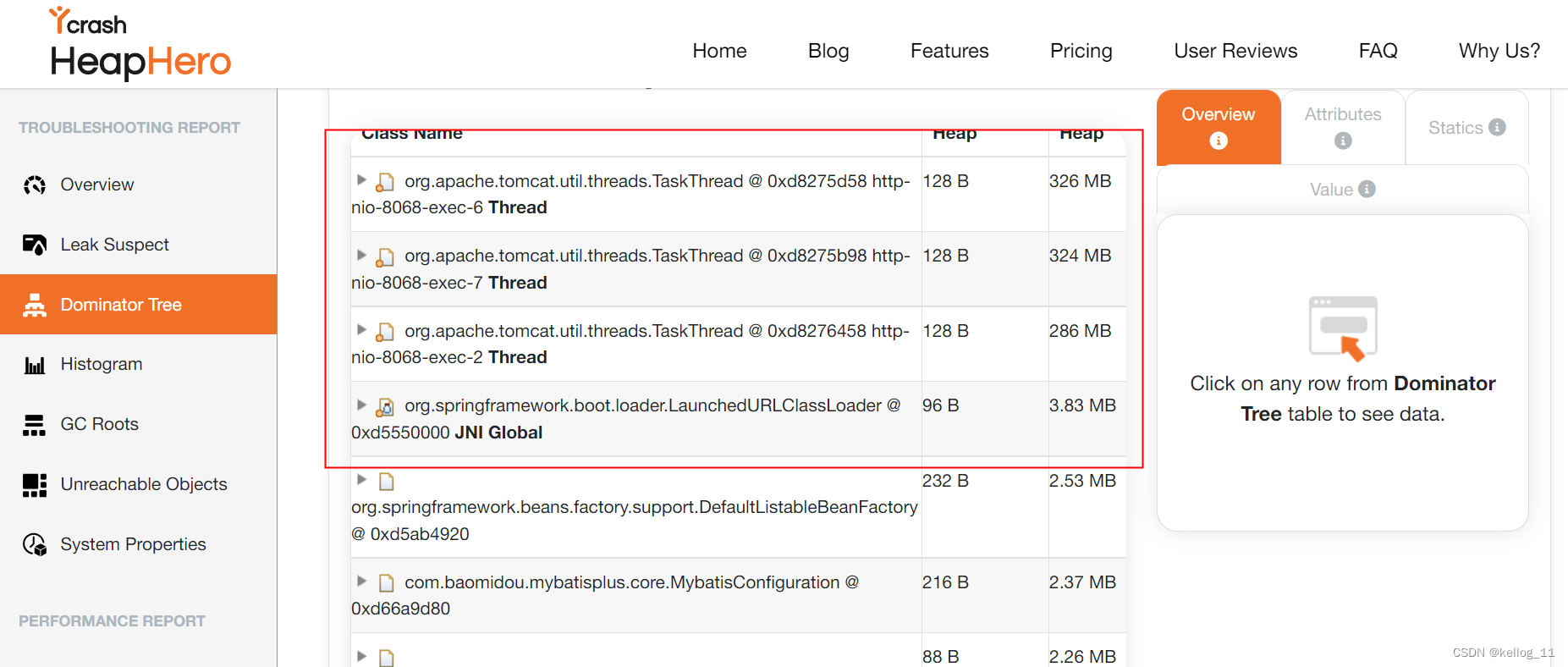Click the placeholder illustration in details panel
This screenshot has width=1568, height=667.
click(1343, 328)
